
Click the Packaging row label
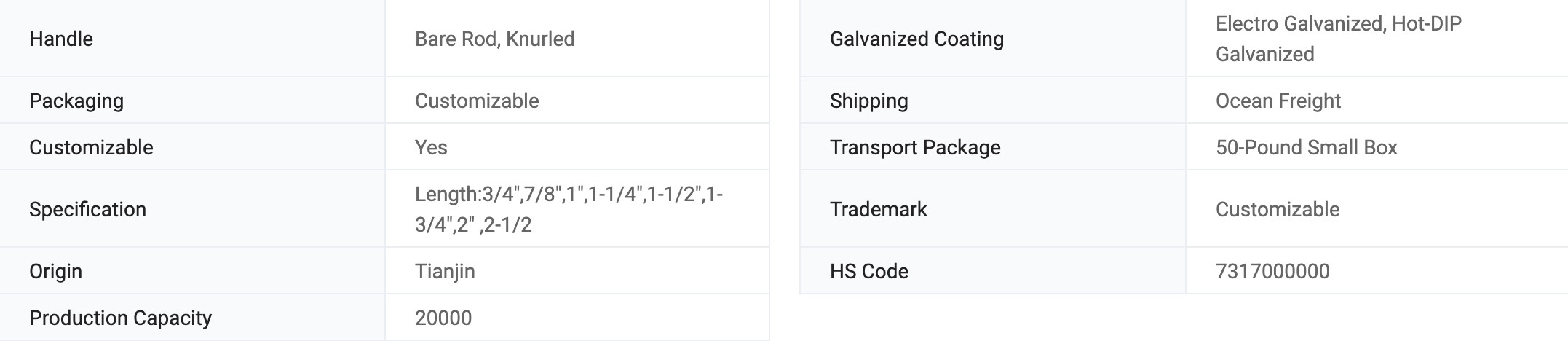pos(76,101)
